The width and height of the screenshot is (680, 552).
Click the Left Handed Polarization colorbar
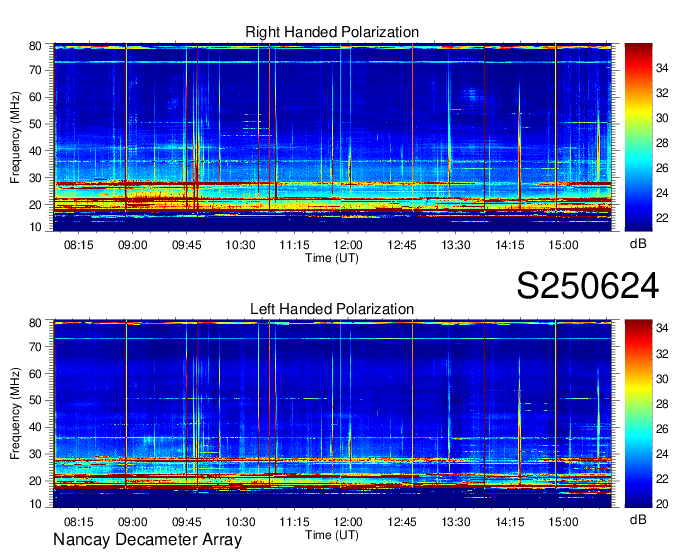(638, 414)
